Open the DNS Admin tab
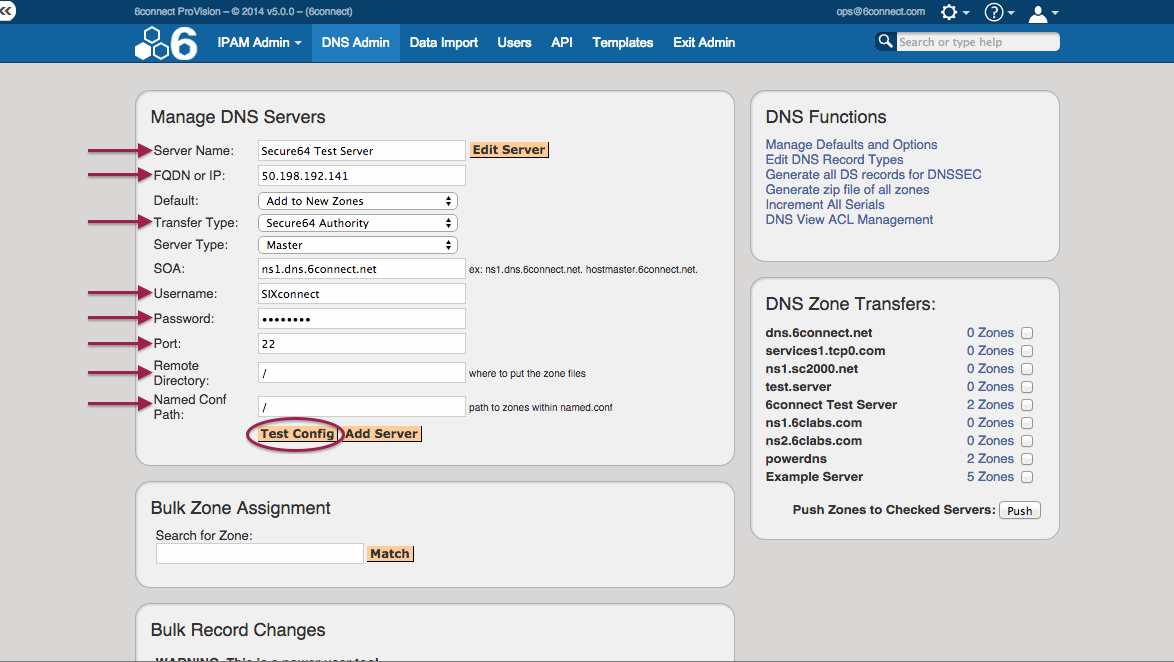Screen dimensions: 1174x662 coord(356,43)
